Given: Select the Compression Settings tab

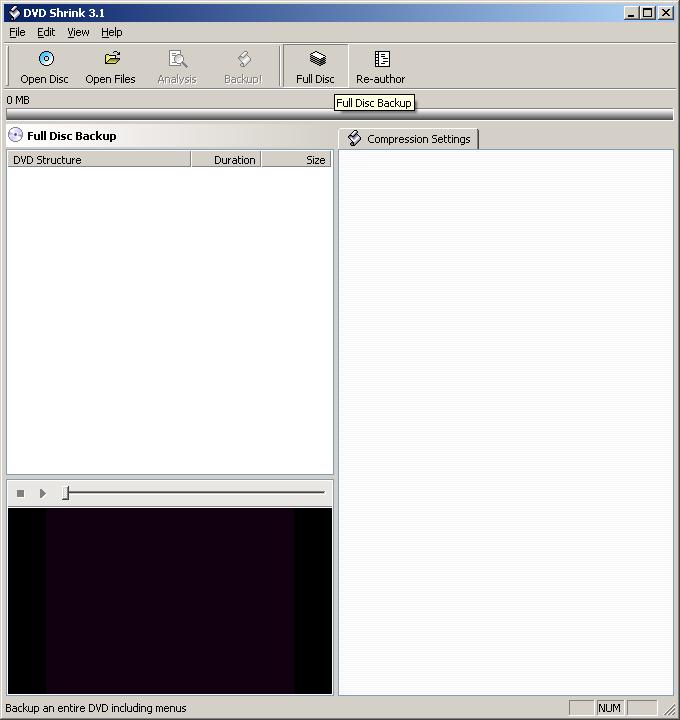Looking at the screenshot, I should click(409, 139).
